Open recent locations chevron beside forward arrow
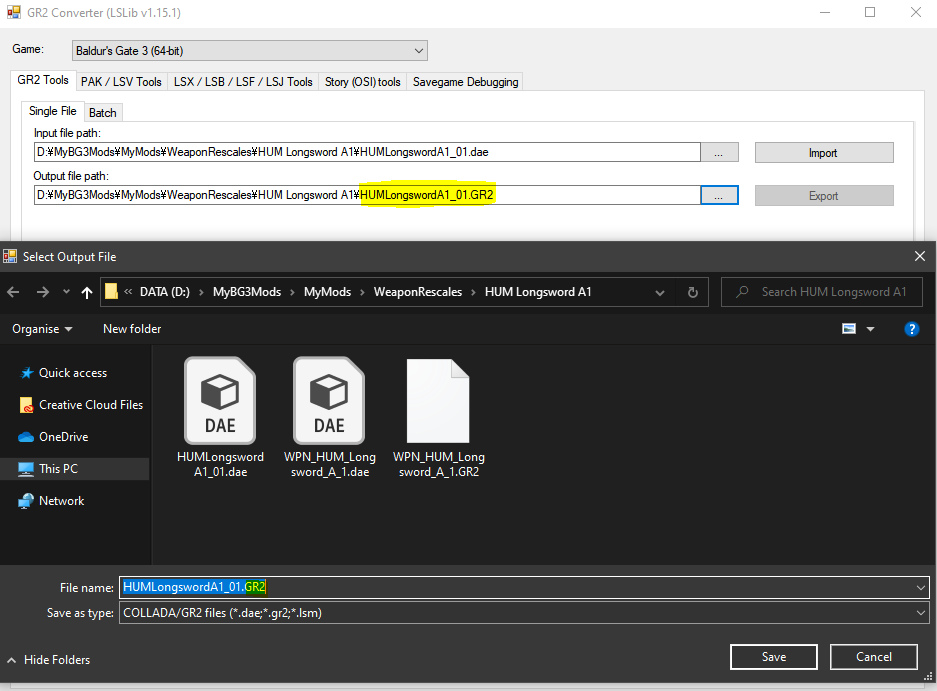 66,292
